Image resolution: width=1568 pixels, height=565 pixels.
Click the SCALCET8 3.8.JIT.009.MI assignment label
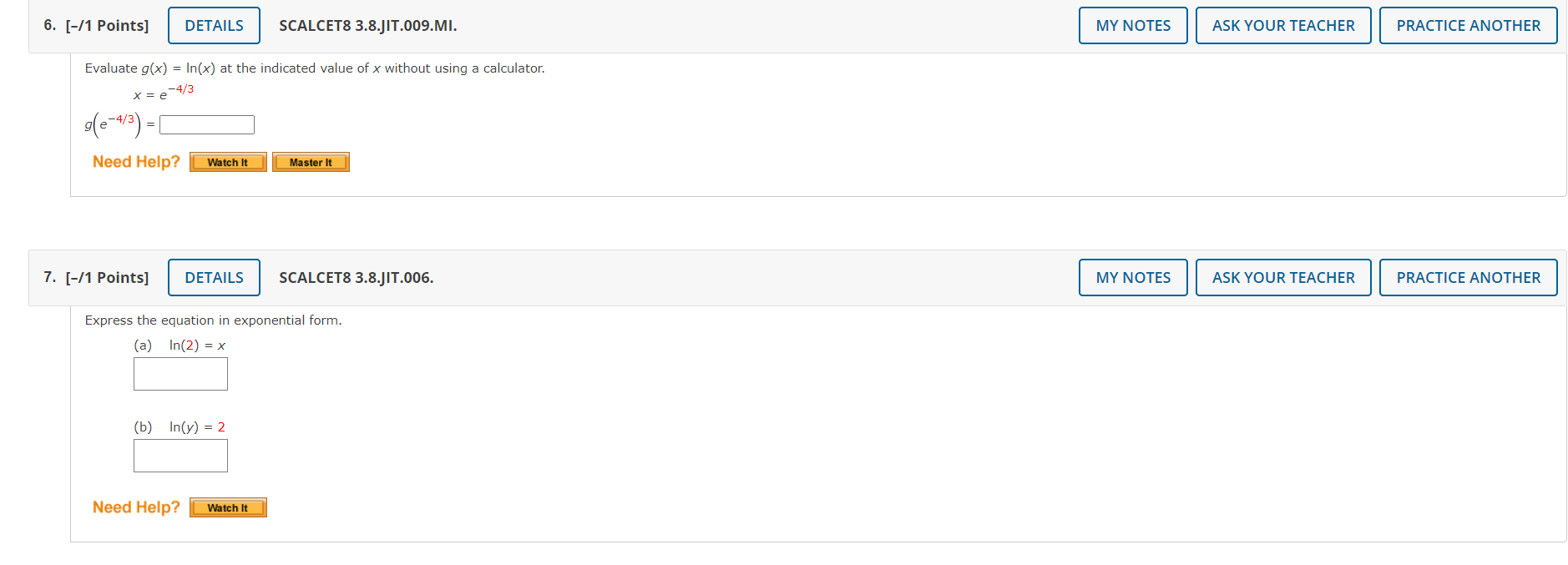pyautogui.click(x=367, y=26)
